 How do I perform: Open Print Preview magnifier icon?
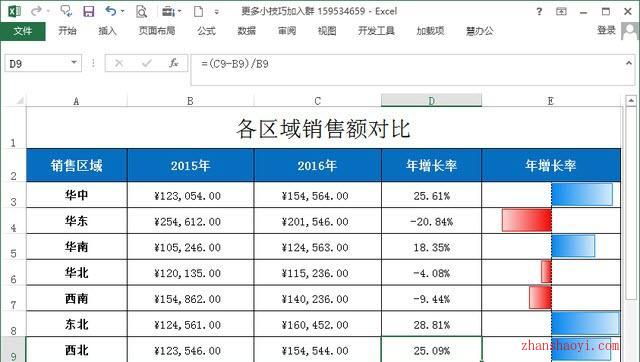(141, 11)
